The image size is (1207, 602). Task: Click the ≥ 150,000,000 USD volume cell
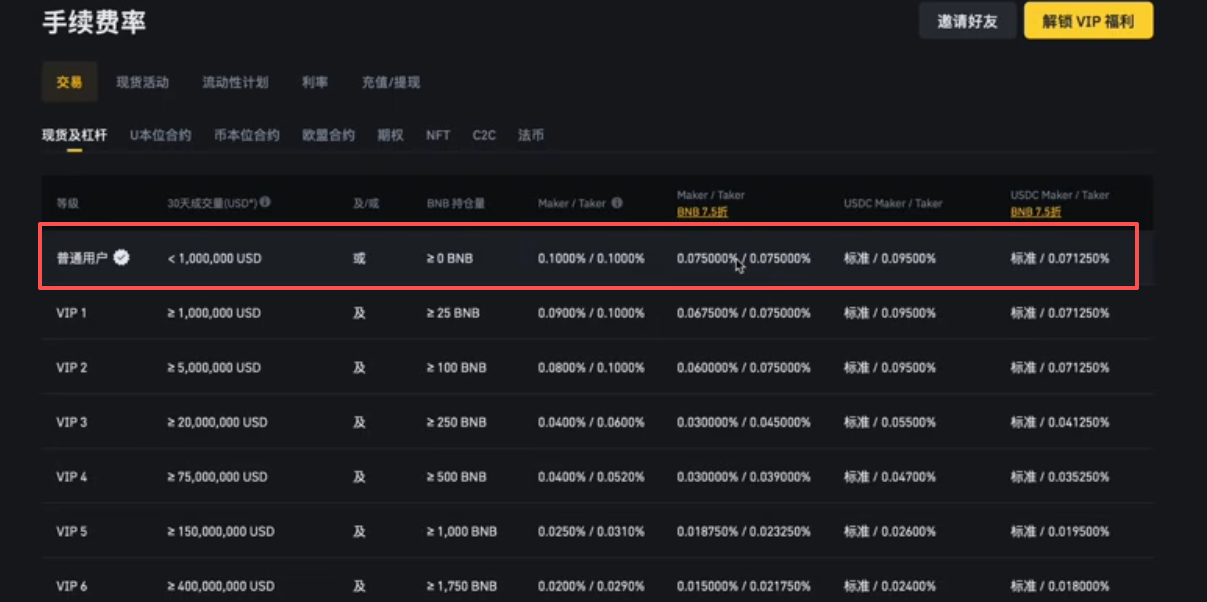pos(221,531)
